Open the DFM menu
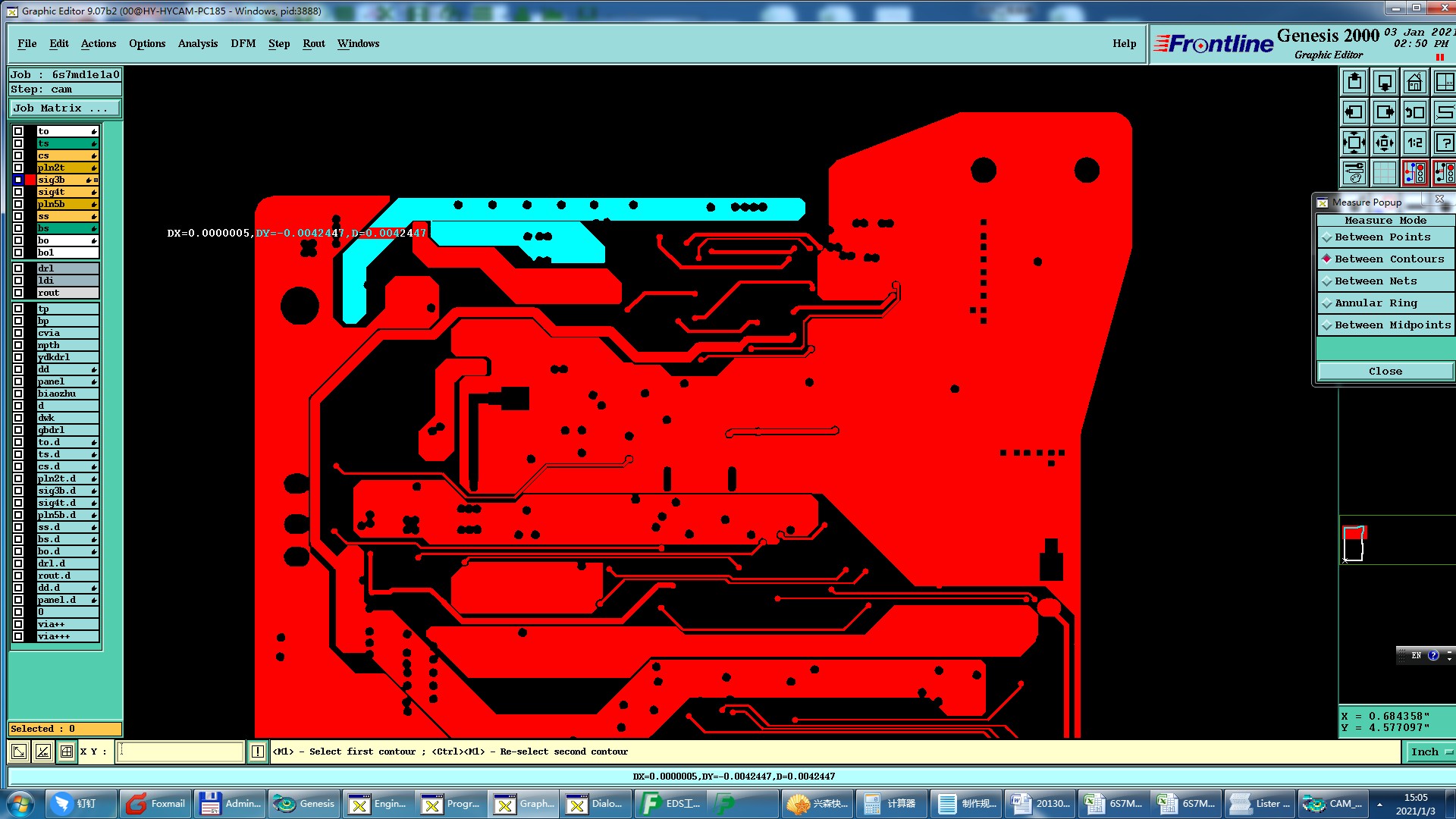1456x819 pixels. [243, 43]
